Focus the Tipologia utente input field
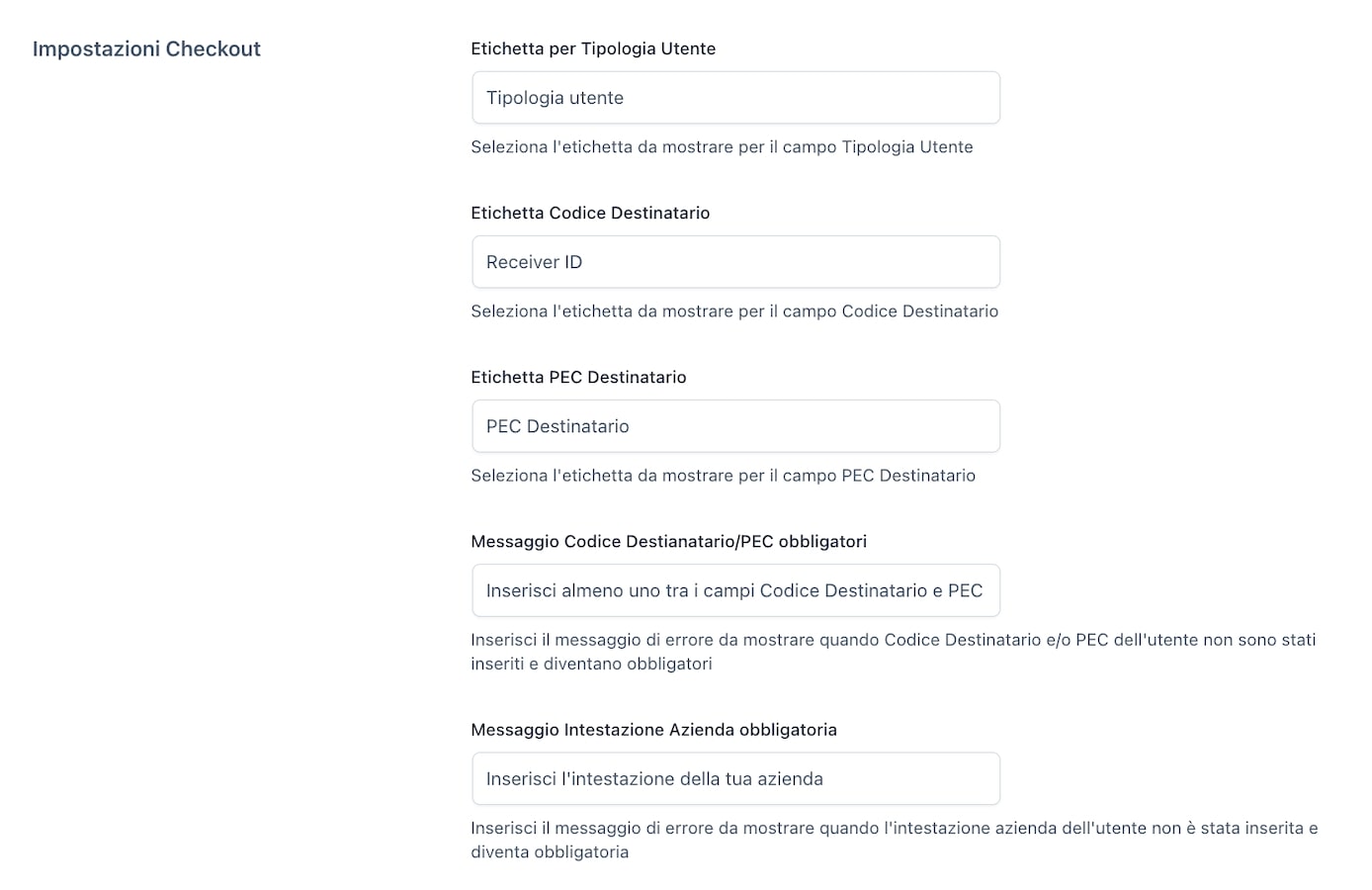 click(735, 98)
